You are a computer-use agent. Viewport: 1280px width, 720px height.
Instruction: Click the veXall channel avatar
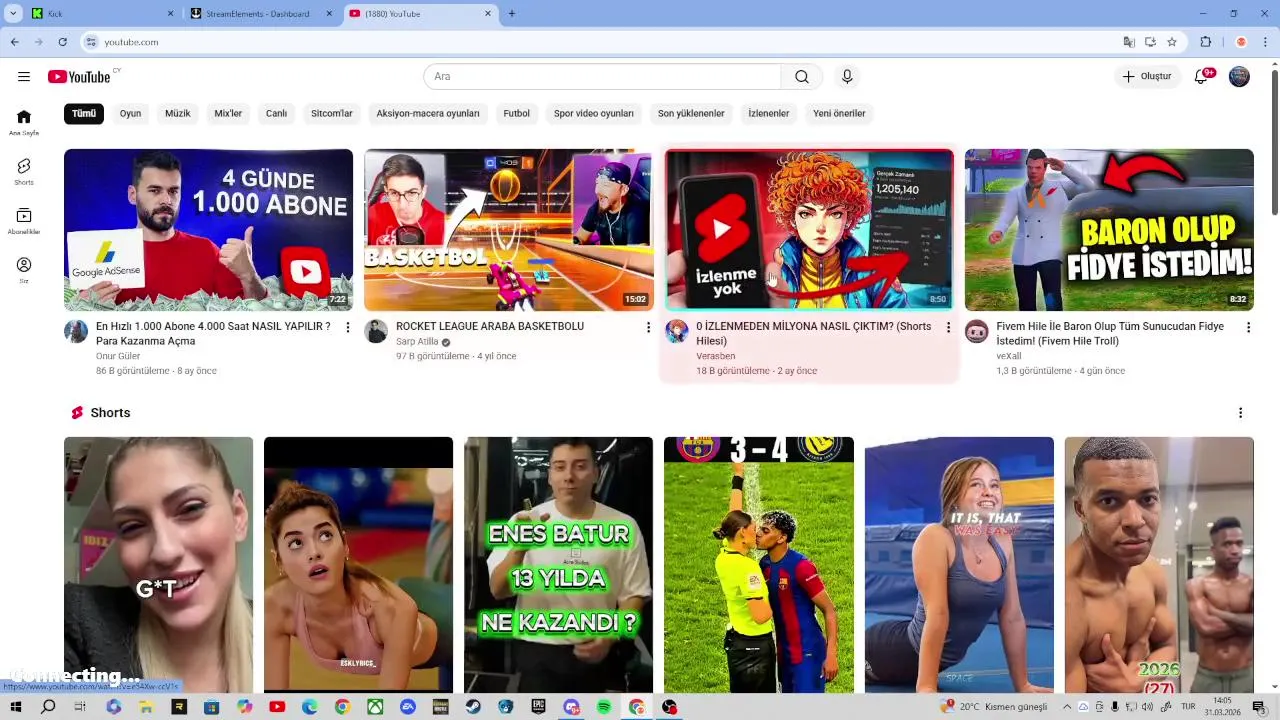[x=977, y=332]
